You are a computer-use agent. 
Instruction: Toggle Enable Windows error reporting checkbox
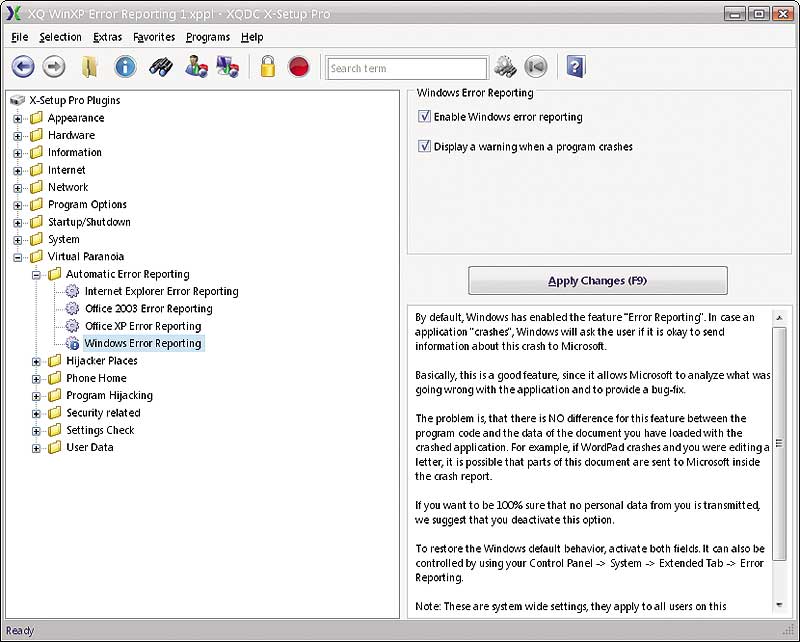click(x=424, y=116)
